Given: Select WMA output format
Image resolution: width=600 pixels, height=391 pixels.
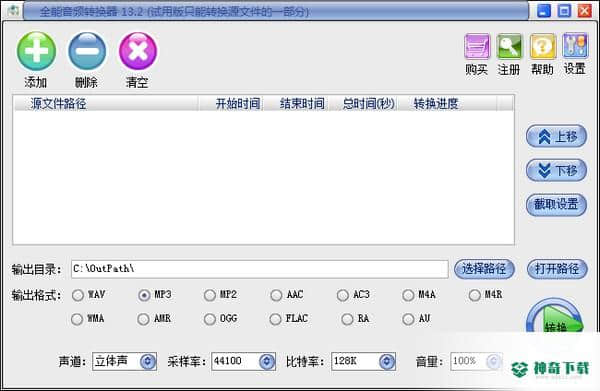Looking at the screenshot, I should [x=77, y=319].
